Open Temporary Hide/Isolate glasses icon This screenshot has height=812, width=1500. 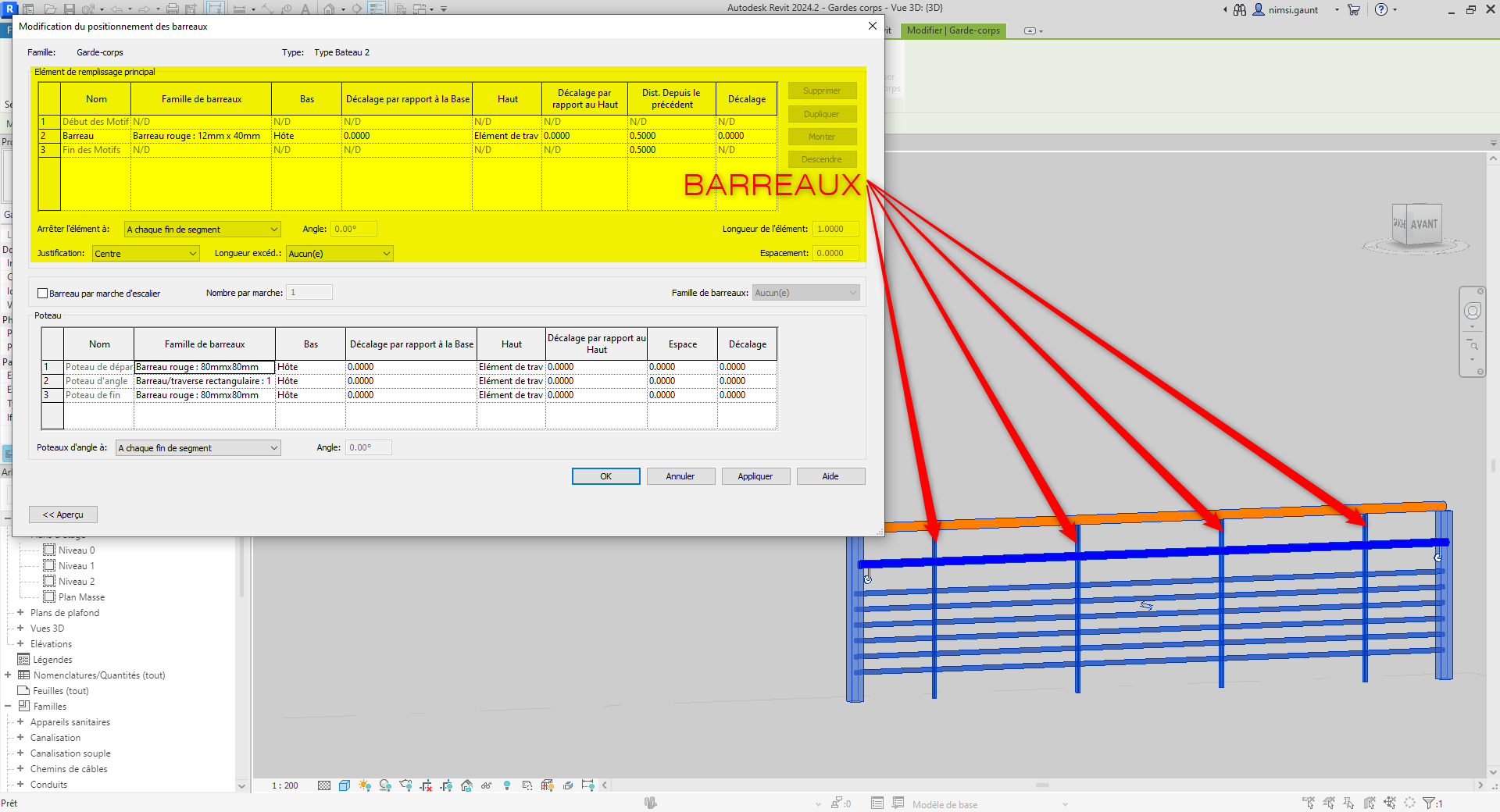click(x=486, y=785)
